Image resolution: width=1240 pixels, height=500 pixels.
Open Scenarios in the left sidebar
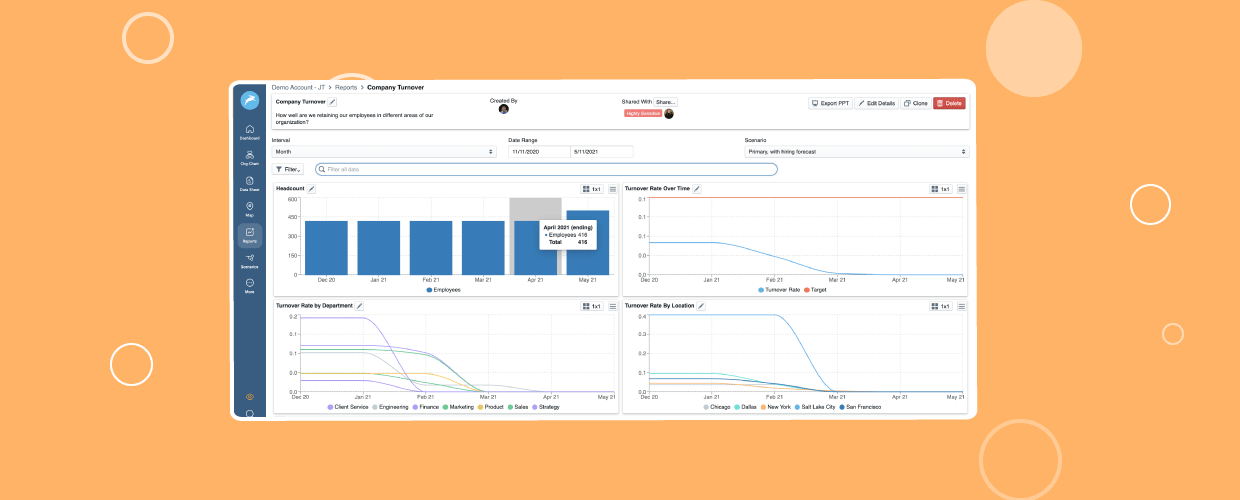pos(249,260)
